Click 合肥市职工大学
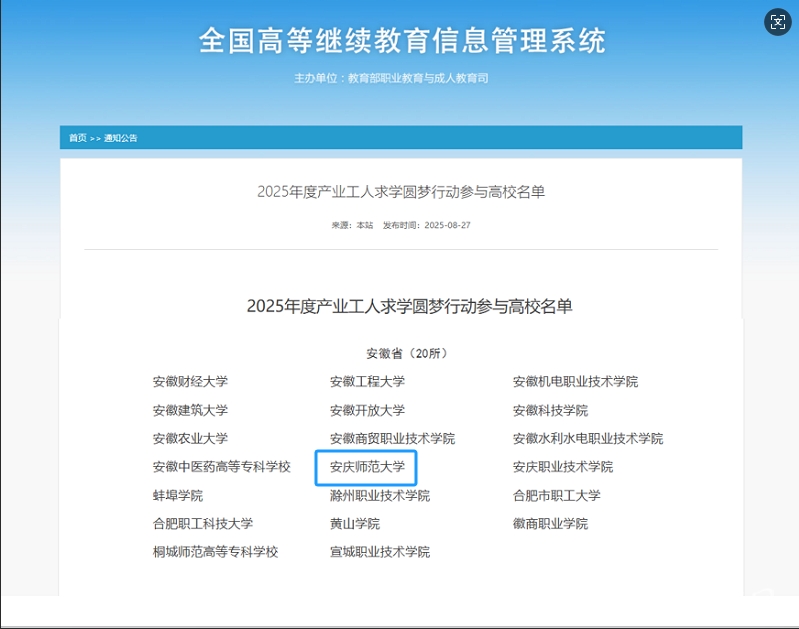This screenshot has height=629, width=799. click(556, 495)
